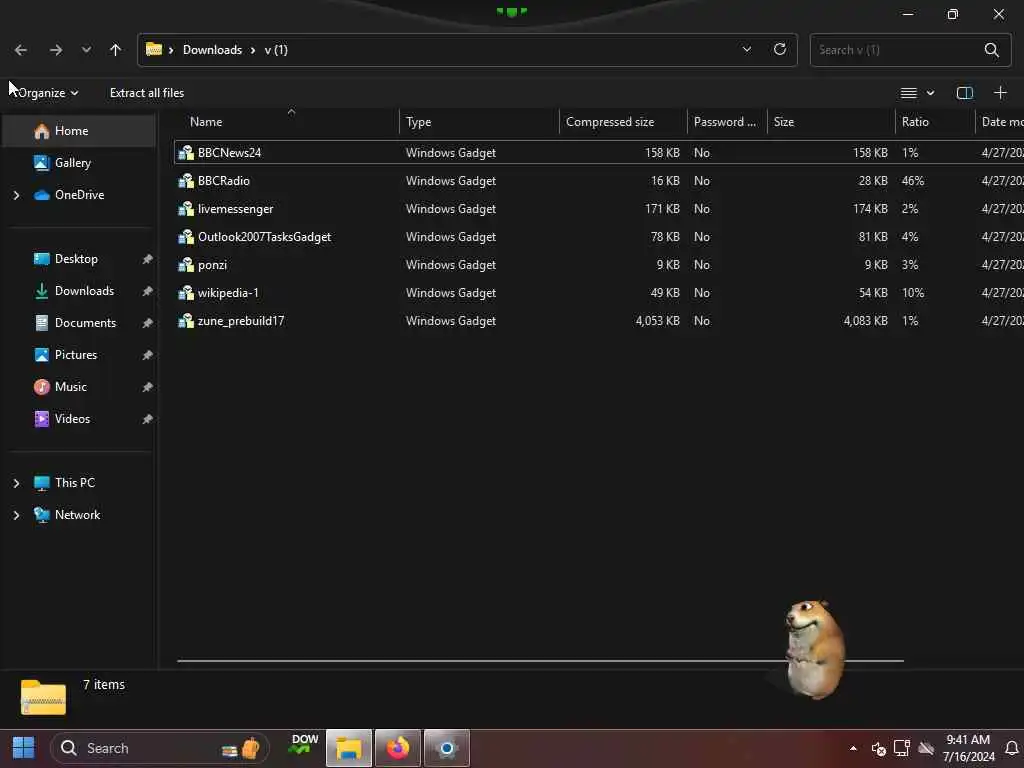Expand the address bar history dropdown
Image resolution: width=1024 pixels, height=768 pixels.
746,50
